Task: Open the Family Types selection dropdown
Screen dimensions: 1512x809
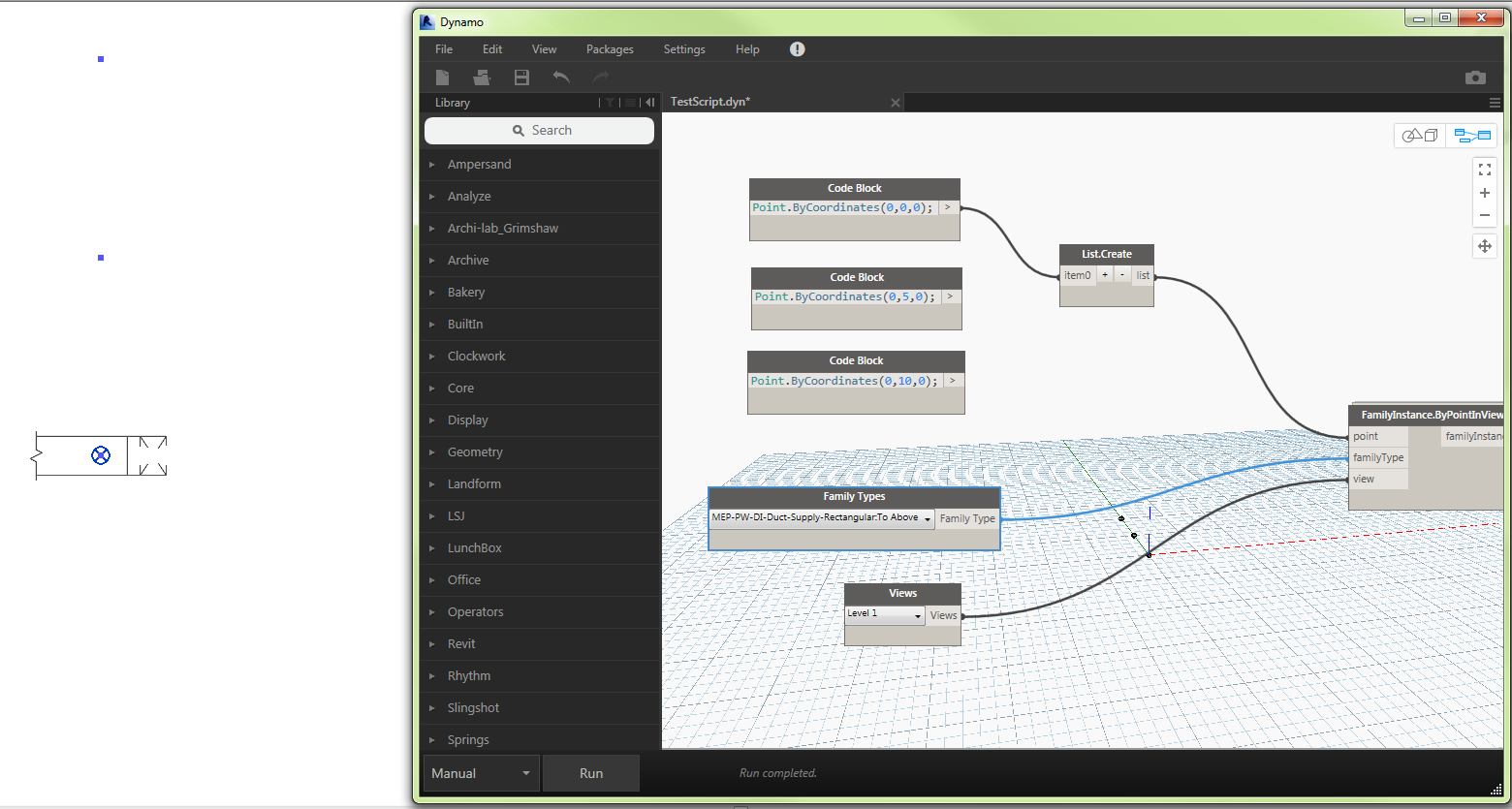Action: (x=822, y=518)
